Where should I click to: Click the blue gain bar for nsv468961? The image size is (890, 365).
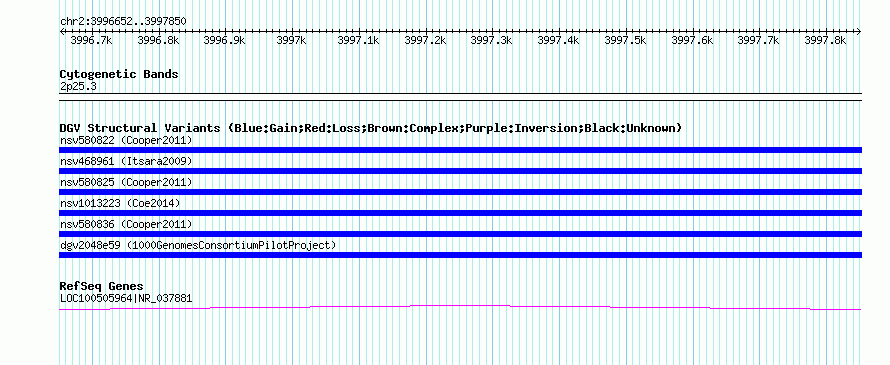(x=460, y=171)
